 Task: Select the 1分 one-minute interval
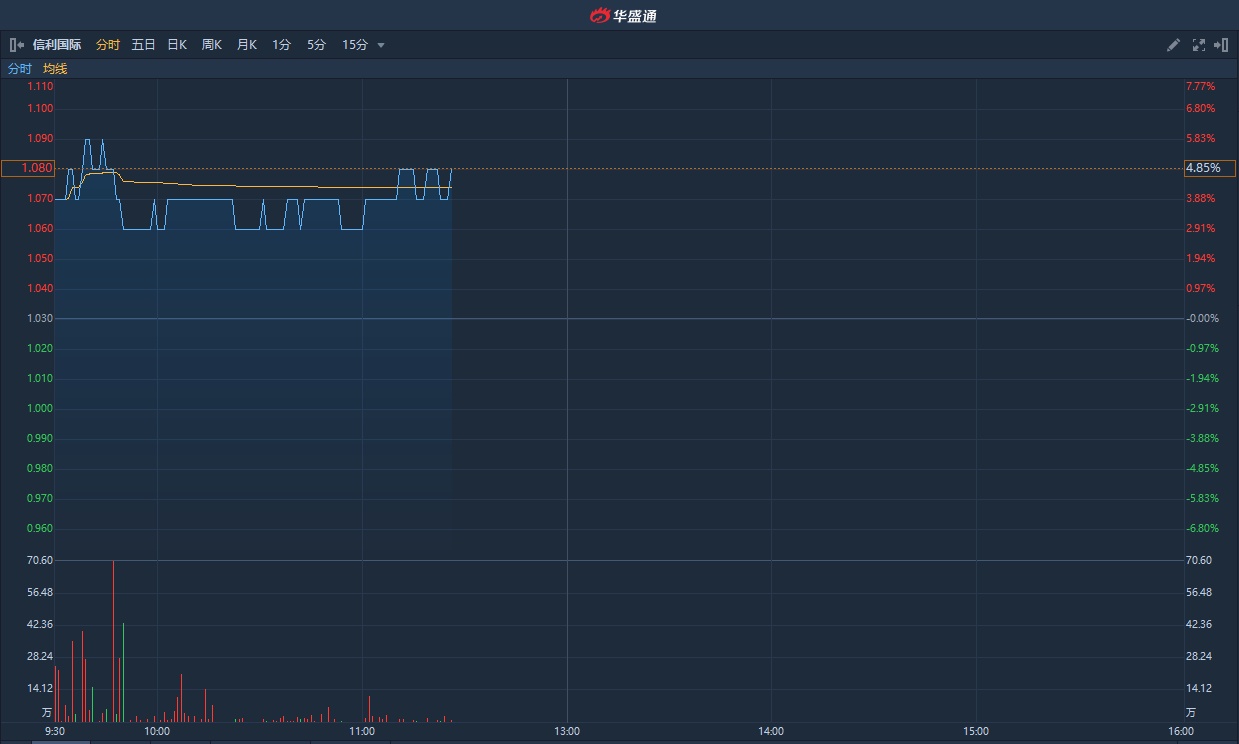pyautogui.click(x=281, y=45)
